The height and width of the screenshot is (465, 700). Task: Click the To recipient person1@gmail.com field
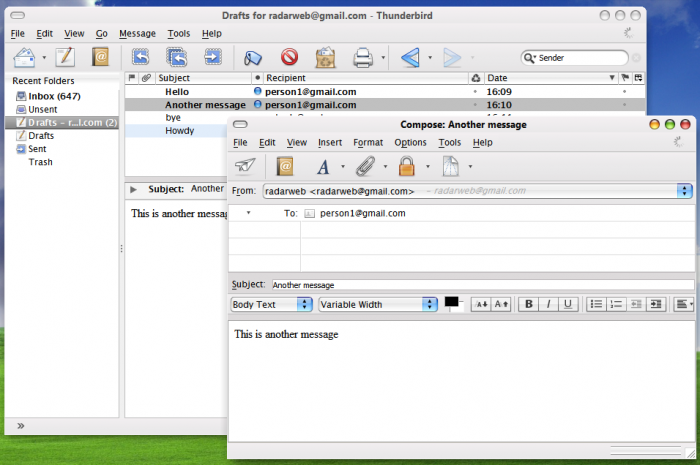498,213
